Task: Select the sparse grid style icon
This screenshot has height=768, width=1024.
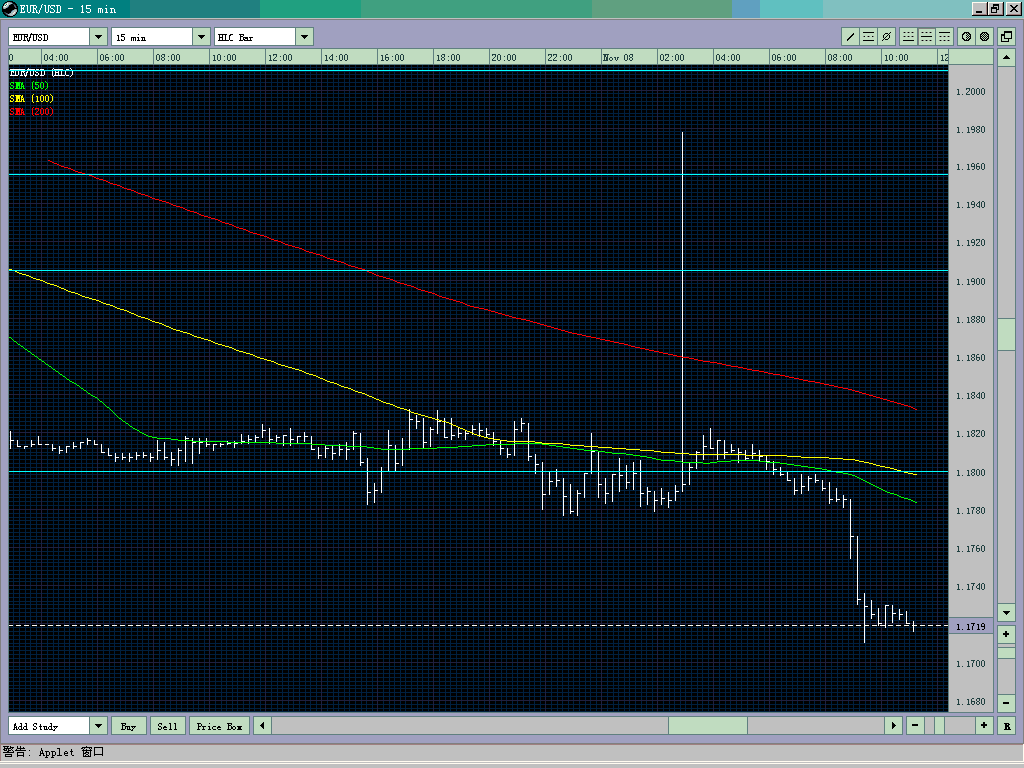Action: [x=908, y=36]
